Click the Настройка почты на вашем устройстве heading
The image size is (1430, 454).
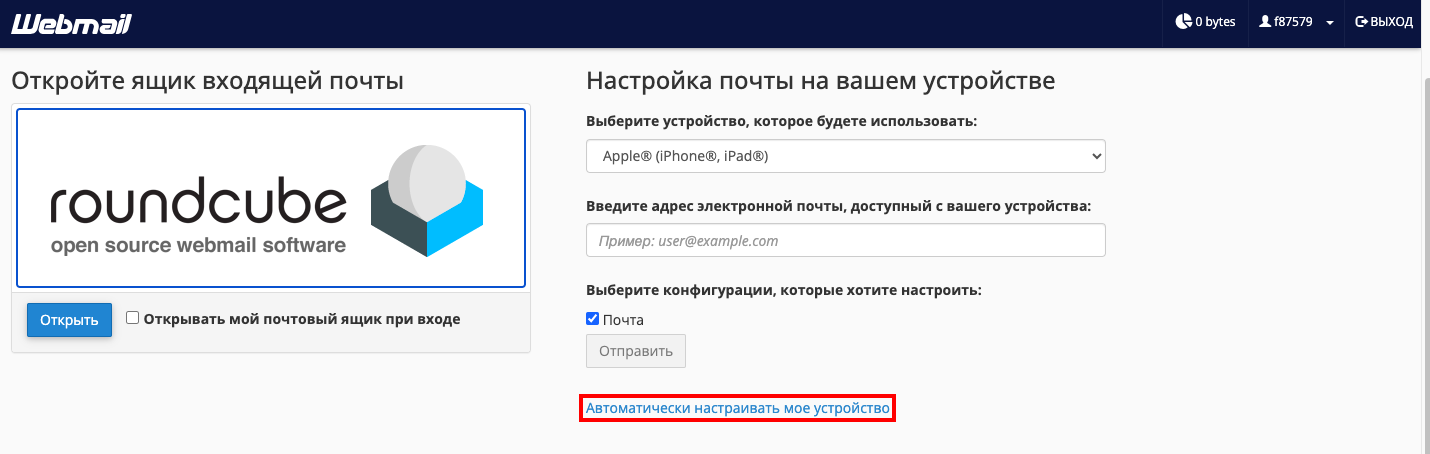pos(820,81)
